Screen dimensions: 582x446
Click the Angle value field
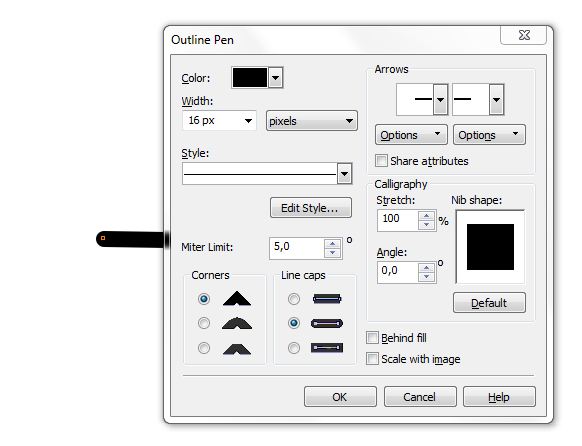(x=398, y=272)
